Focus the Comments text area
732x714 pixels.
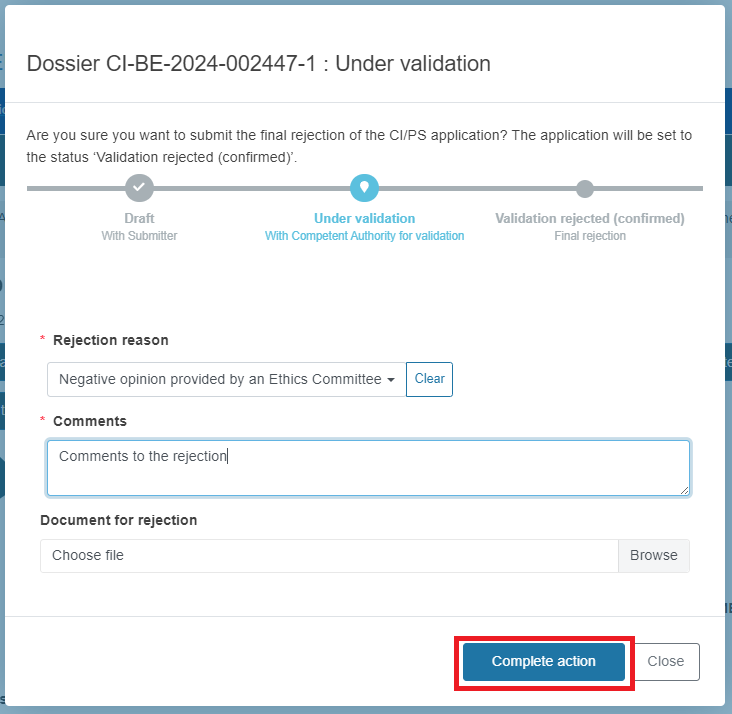pos(368,467)
